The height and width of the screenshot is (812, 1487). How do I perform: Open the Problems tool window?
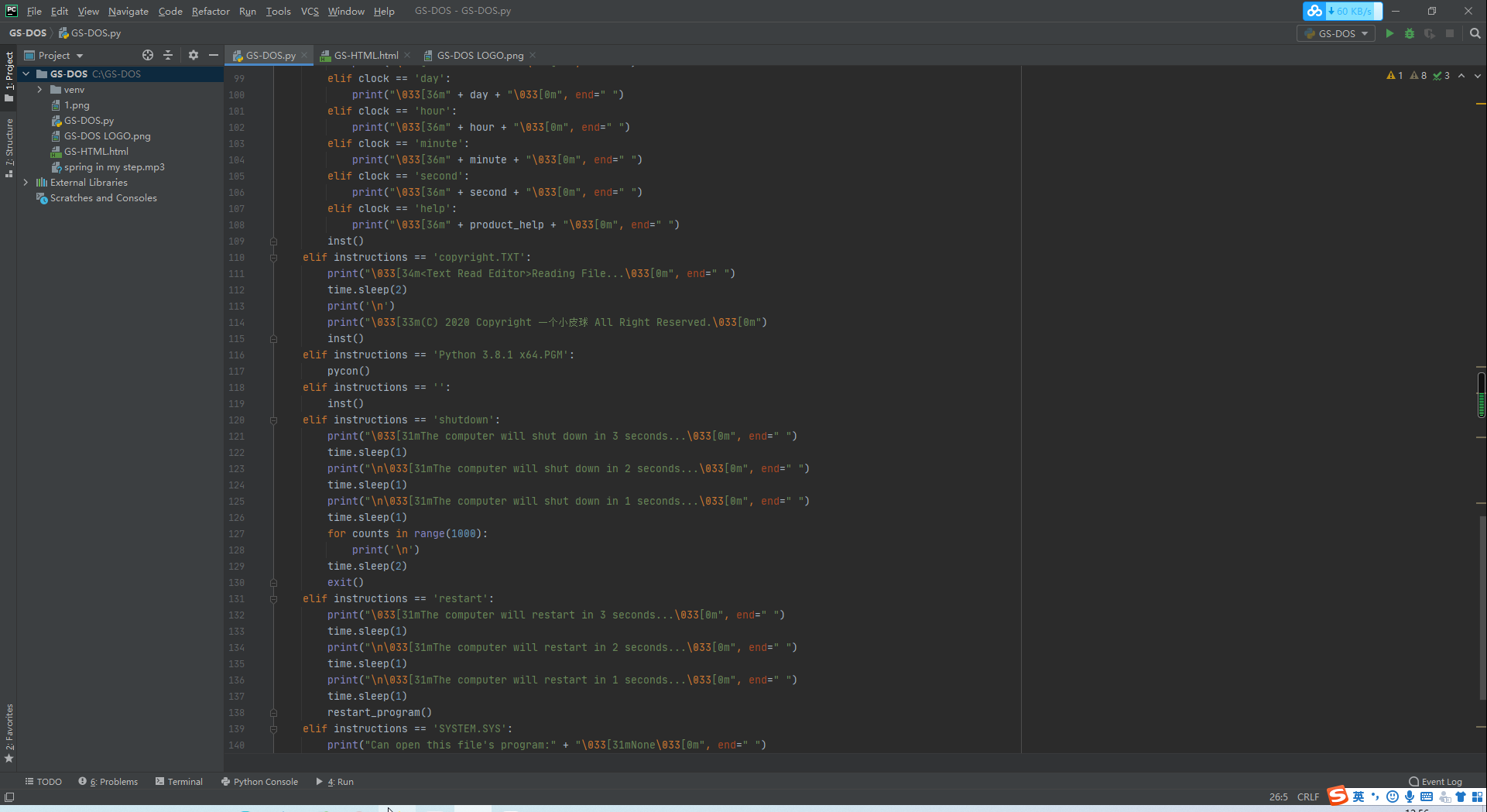pos(108,782)
